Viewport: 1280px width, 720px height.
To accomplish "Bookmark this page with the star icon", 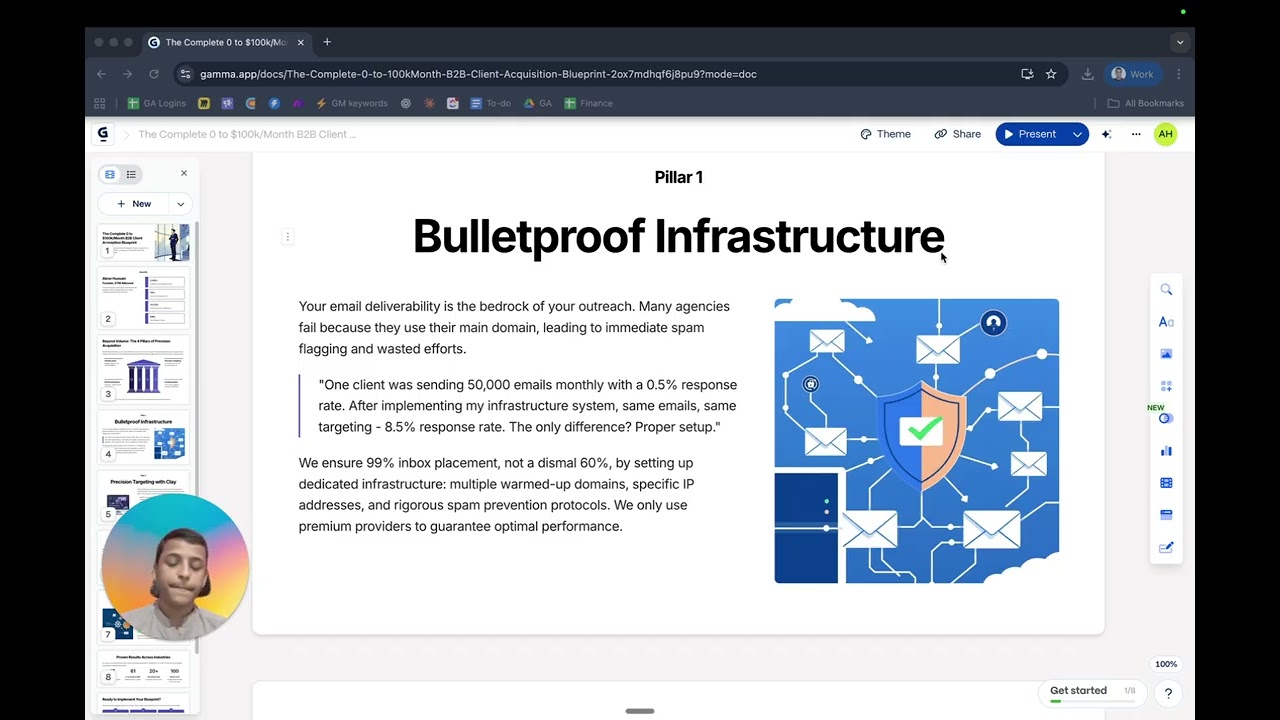I will (x=1051, y=74).
